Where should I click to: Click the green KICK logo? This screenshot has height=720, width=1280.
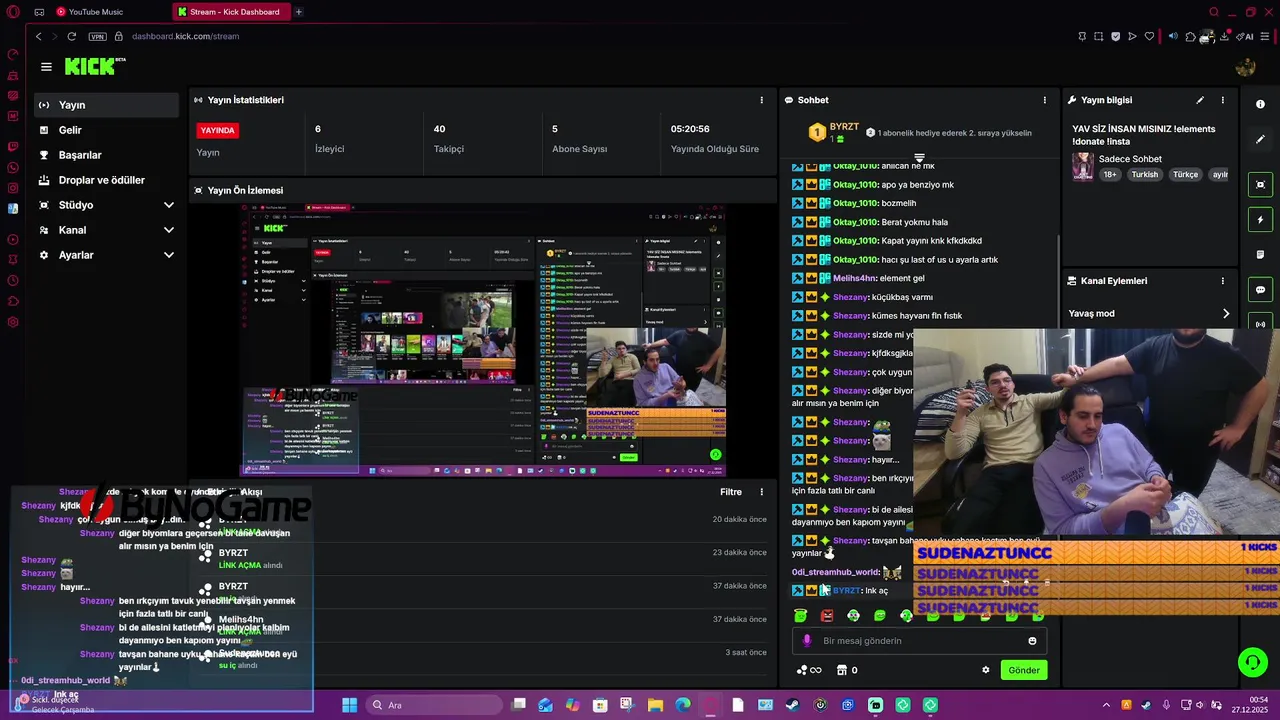tap(93, 66)
